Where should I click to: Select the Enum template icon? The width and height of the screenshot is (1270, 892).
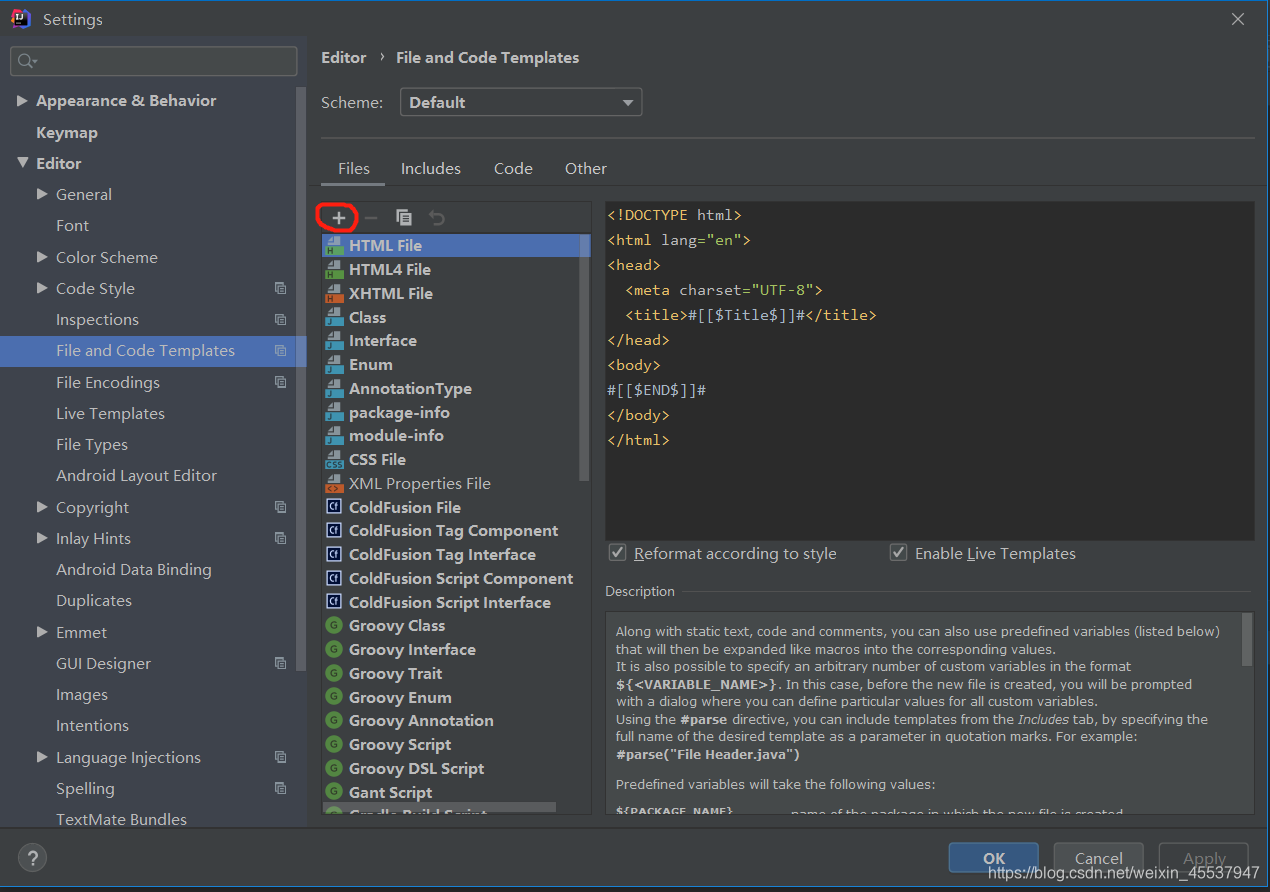[x=334, y=365]
